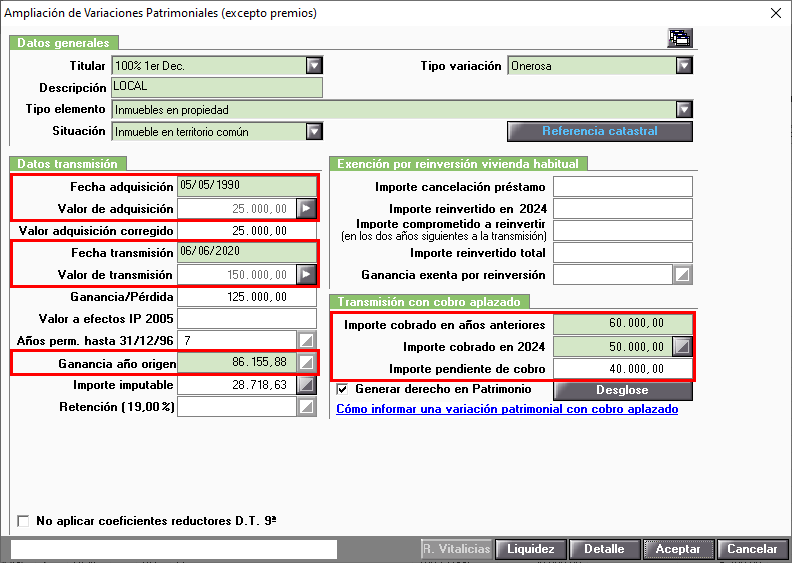Click the Años perm. field showing 7

(237, 340)
